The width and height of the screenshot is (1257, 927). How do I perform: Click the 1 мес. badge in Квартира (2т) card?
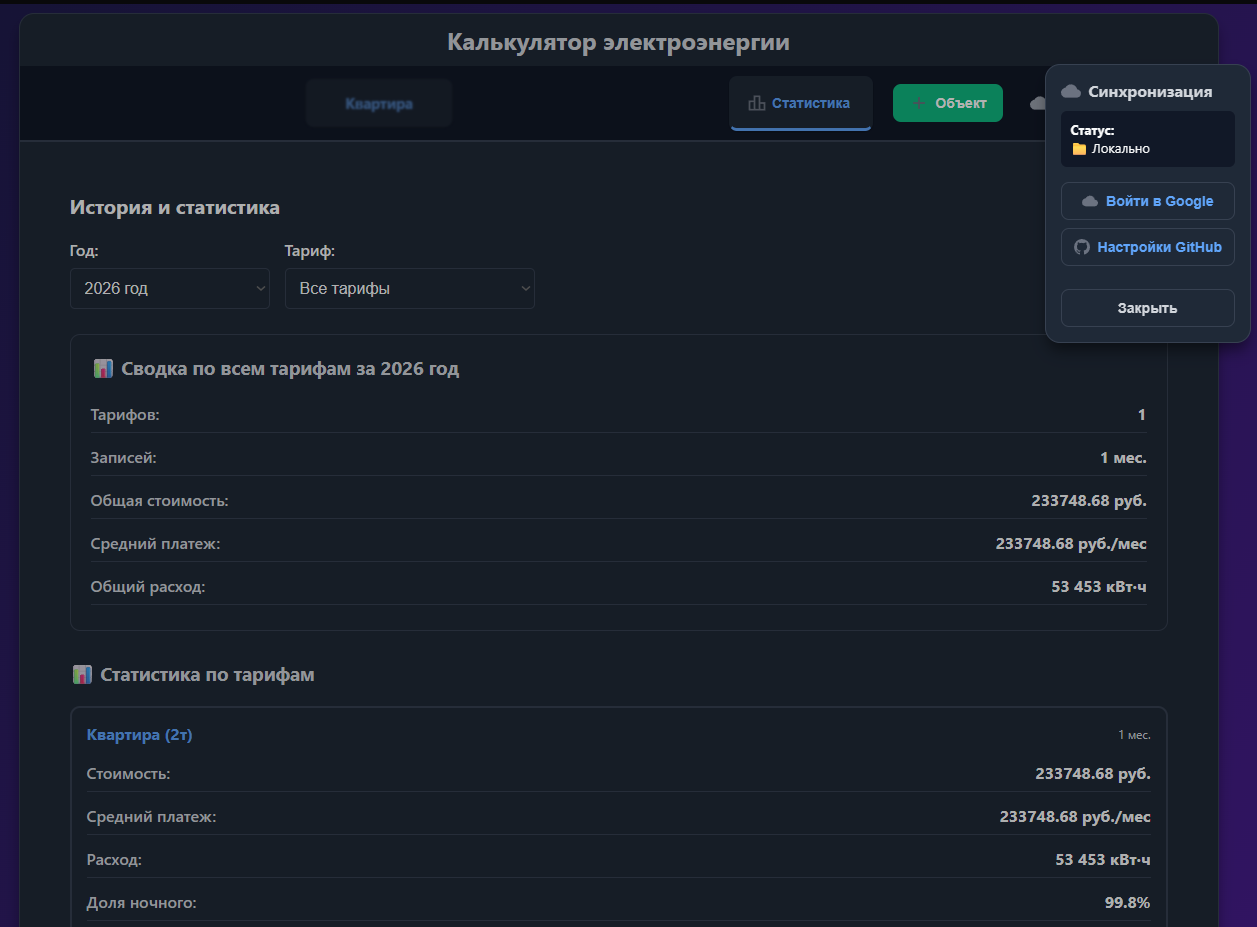tap(1134, 735)
